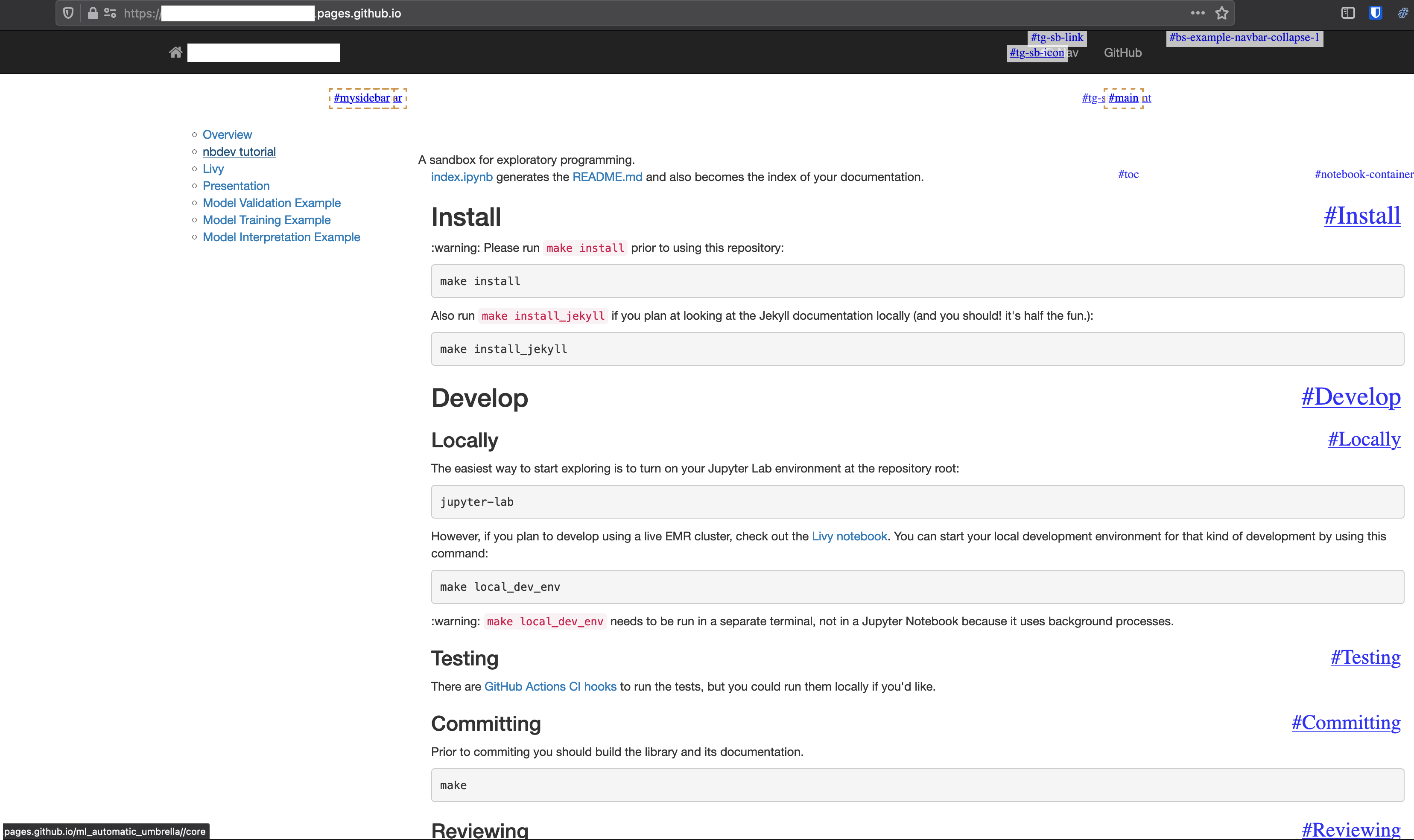Bookmark this page with star icon
The image size is (1414, 840).
coord(1221,13)
